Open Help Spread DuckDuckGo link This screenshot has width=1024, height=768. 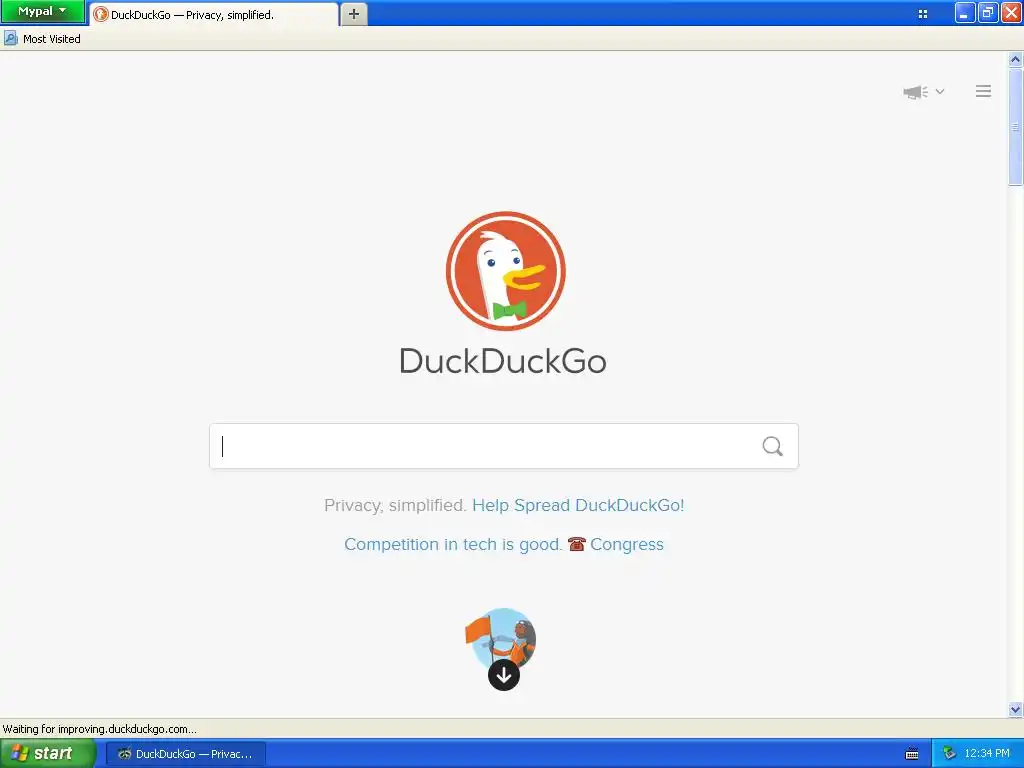click(x=578, y=505)
